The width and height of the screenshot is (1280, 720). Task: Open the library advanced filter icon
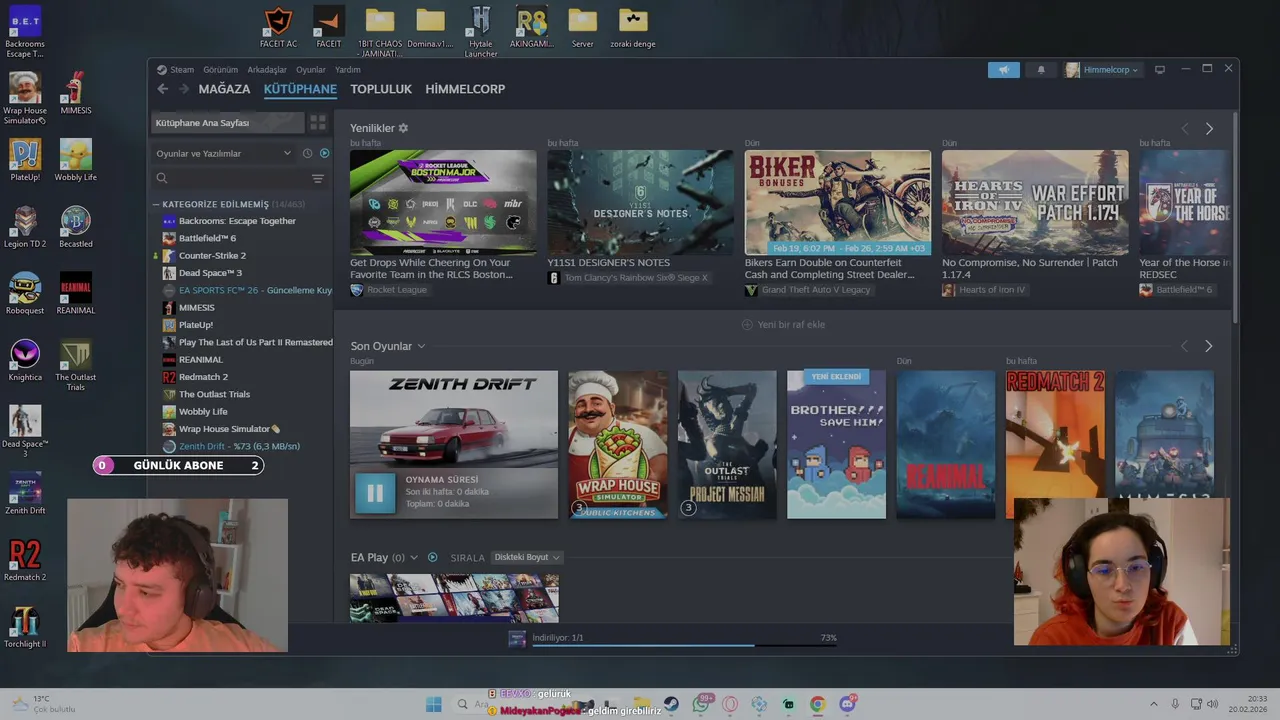click(x=318, y=179)
